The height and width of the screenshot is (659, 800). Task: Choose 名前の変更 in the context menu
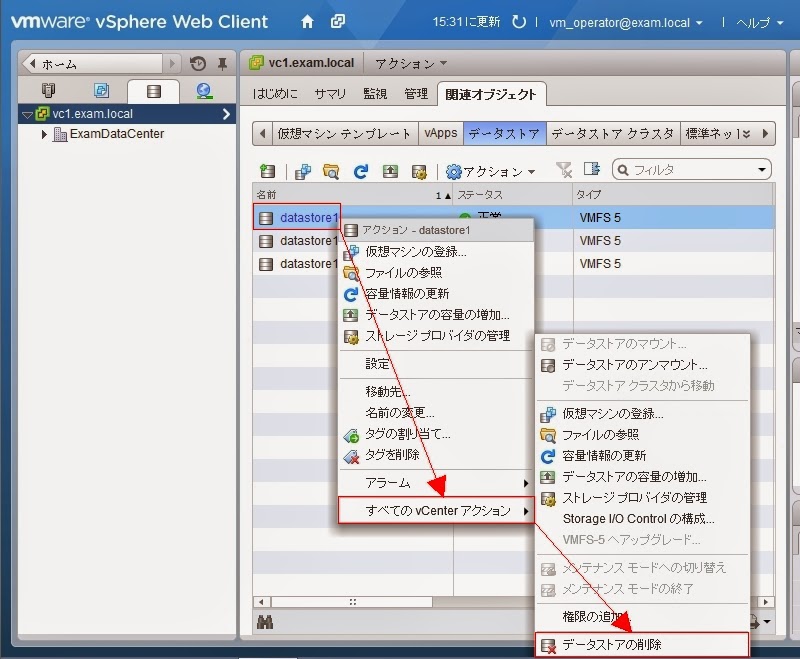437,412
